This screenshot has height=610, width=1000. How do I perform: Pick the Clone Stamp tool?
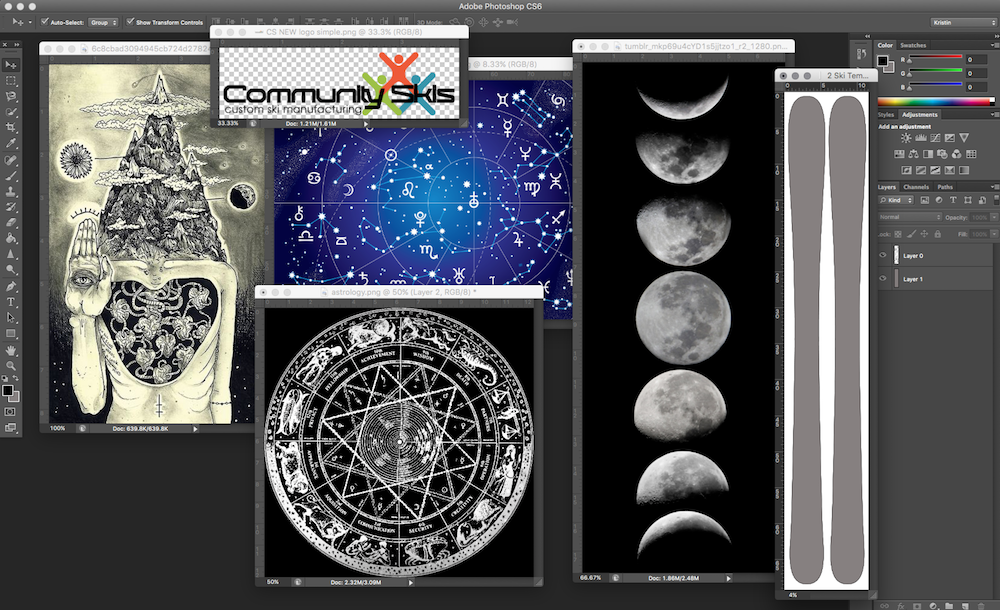(11, 191)
